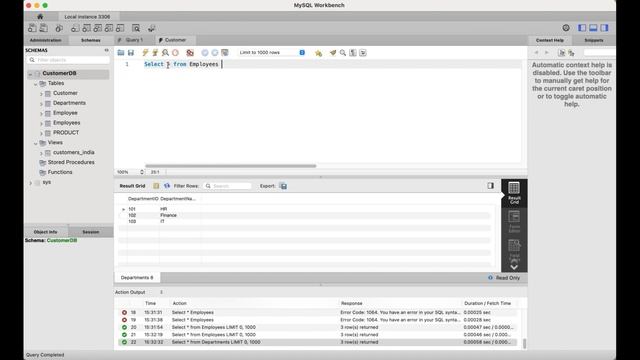Create a new schema icon
Viewport: 640px width, 360px height.
tap(75, 28)
